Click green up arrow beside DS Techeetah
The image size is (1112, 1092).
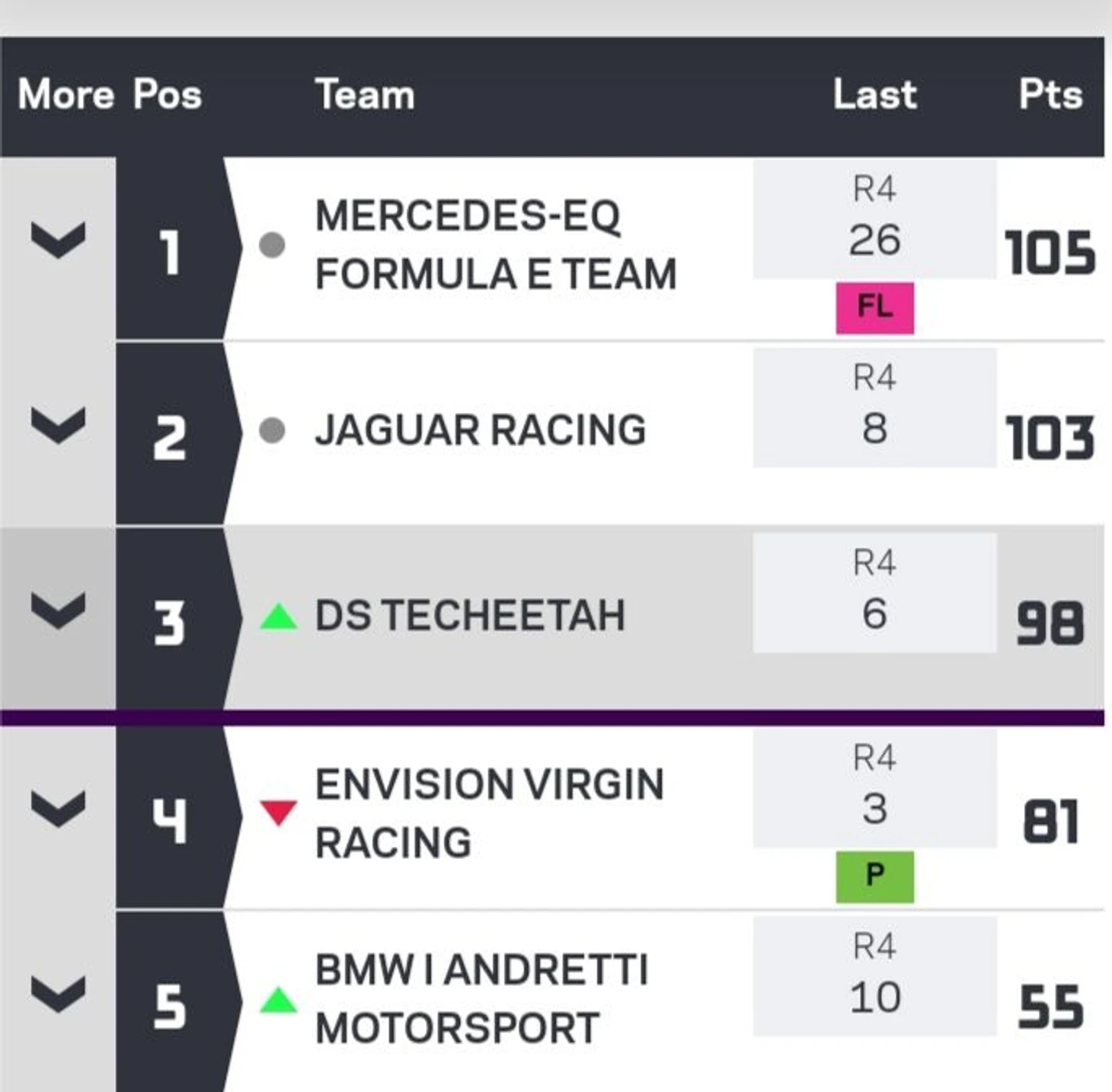pos(278,616)
